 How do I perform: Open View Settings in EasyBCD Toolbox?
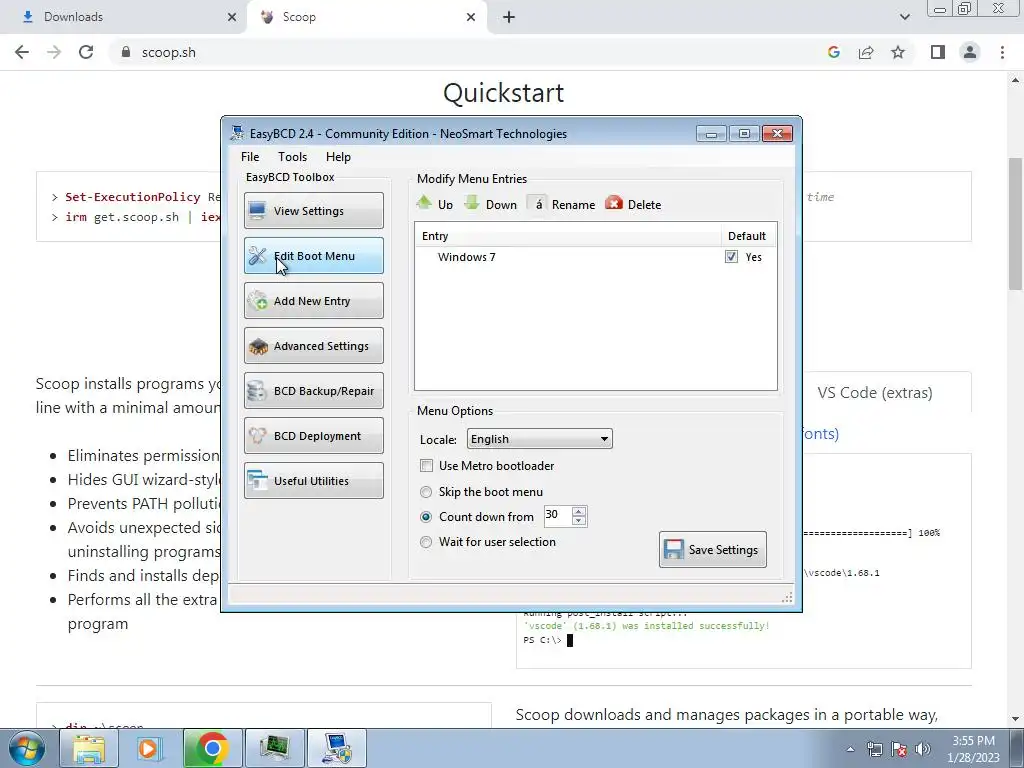pyautogui.click(x=313, y=210)
